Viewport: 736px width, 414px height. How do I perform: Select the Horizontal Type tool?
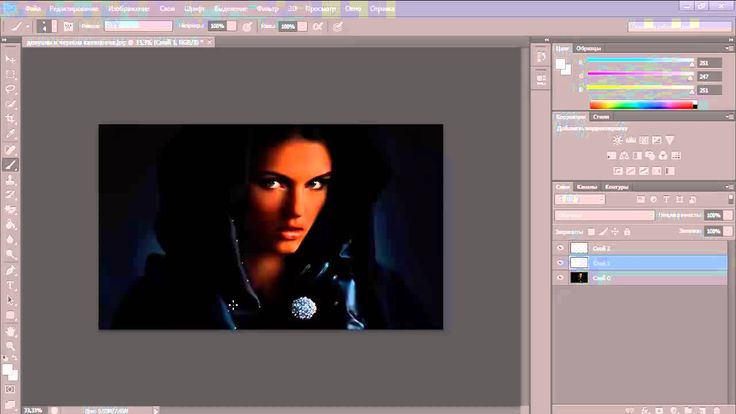click(x=10, y=285)
